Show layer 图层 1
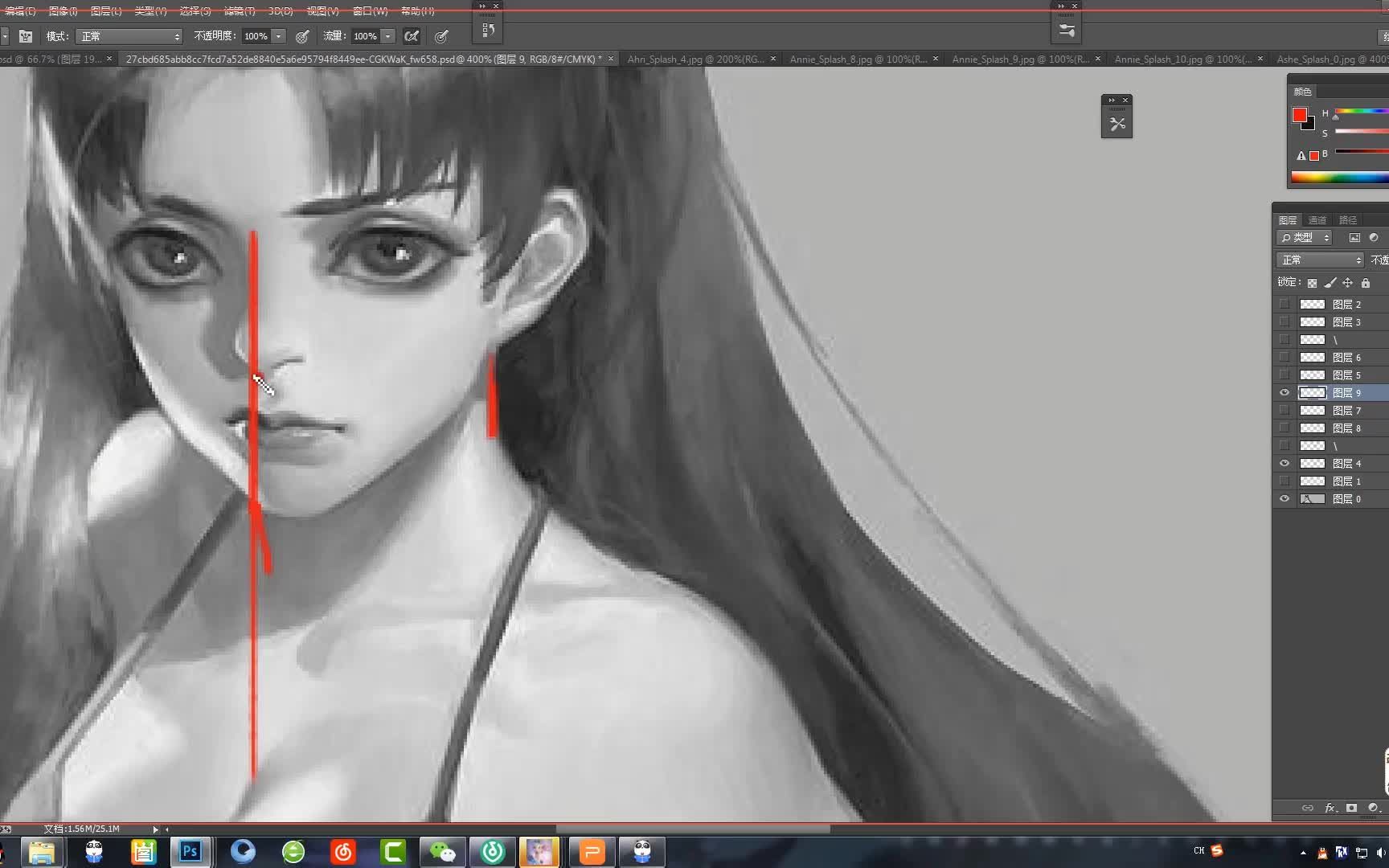The height and width of the screenshot is (868, 1389). coord(1285,481)
